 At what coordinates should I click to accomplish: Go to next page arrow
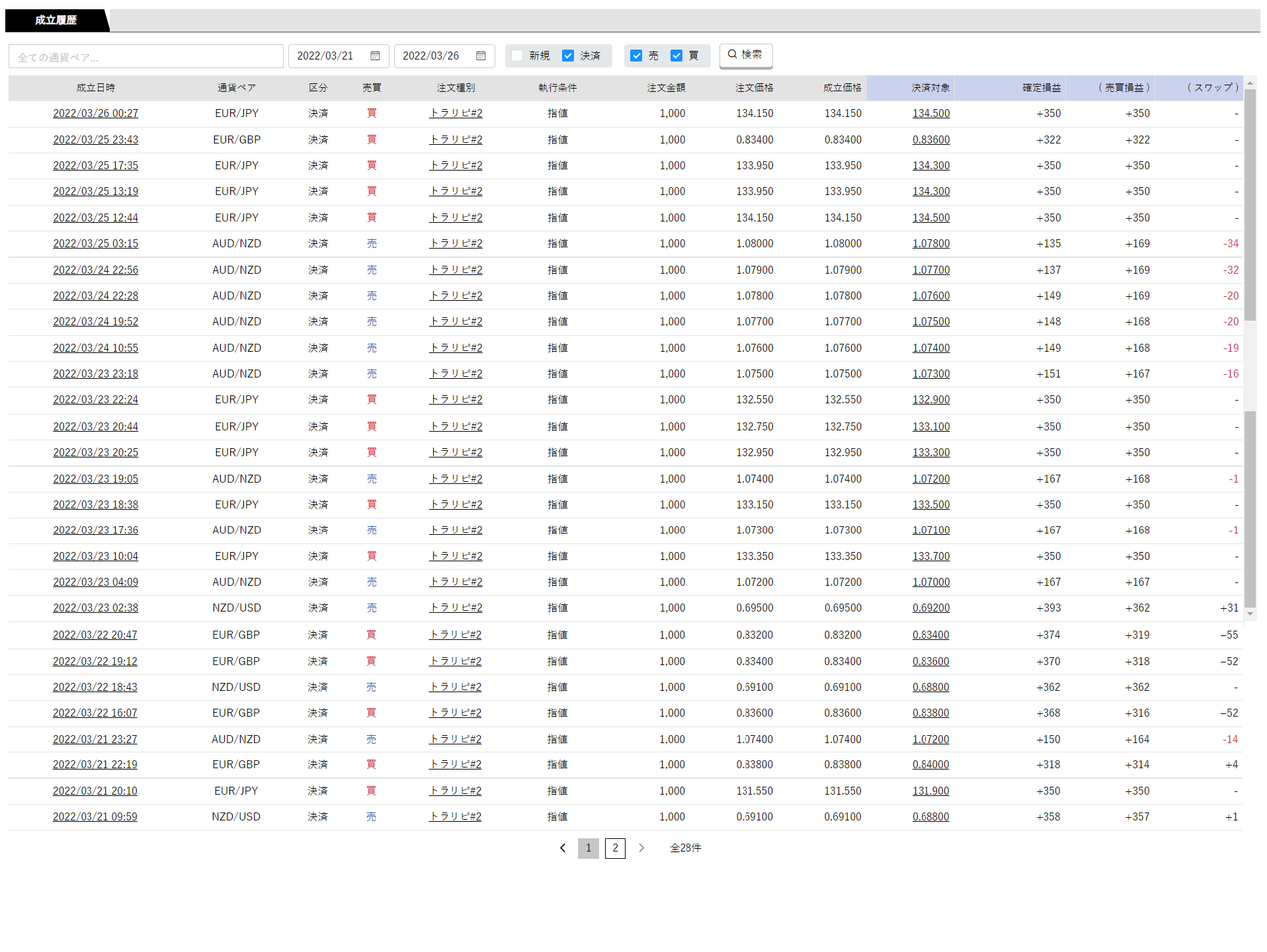(x=641, y=848)
